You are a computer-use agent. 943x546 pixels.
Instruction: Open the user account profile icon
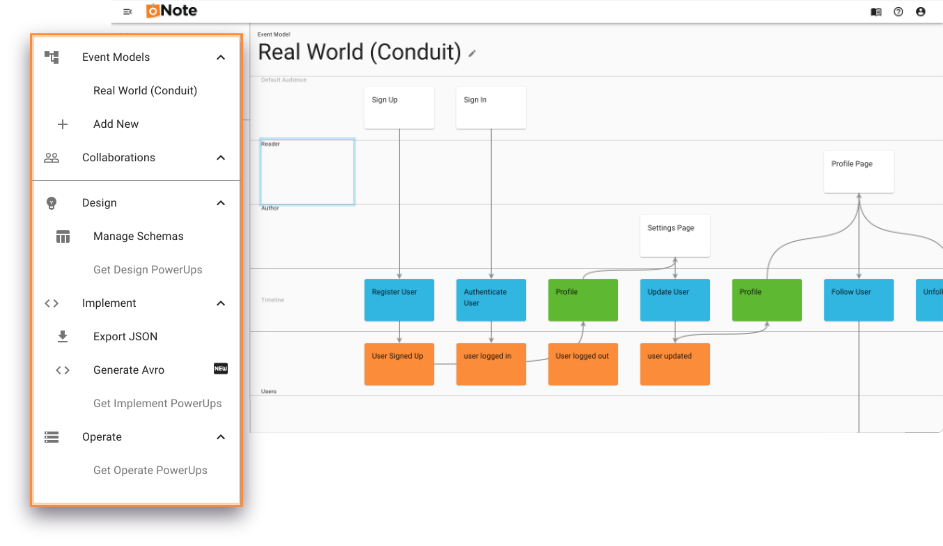tap(921, 12)
